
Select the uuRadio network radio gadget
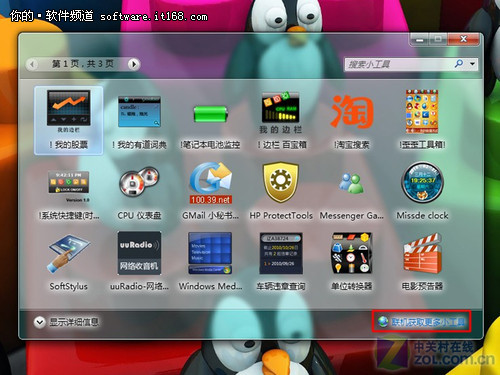click(x=139, y=261)
